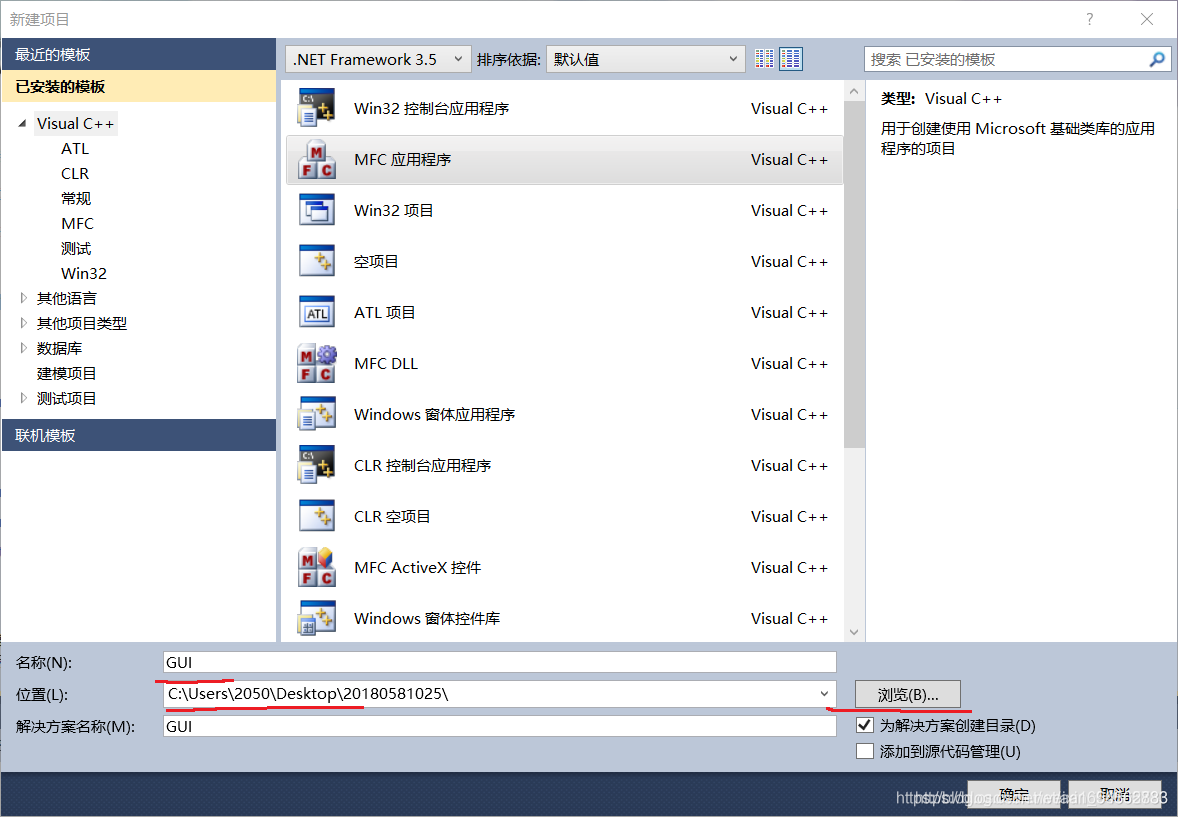Click the Windows 窗体应用程序 name text
The image size is (1178, 817).
[x=434, y=414]
